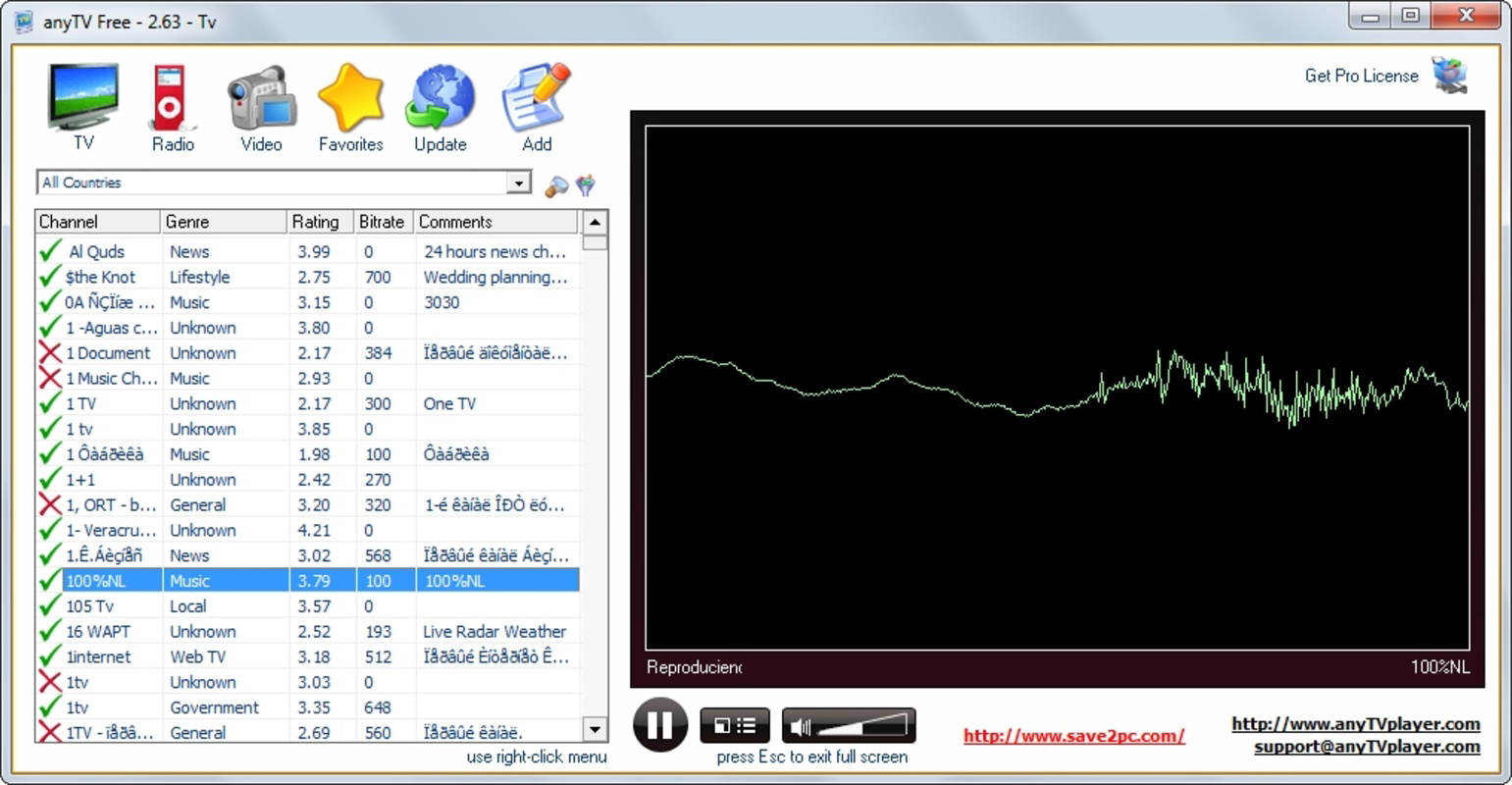Click the Lifestyle genre cell
This screenshot has height=785, width=1512.
pyautogui.click(x=199, y=278)
